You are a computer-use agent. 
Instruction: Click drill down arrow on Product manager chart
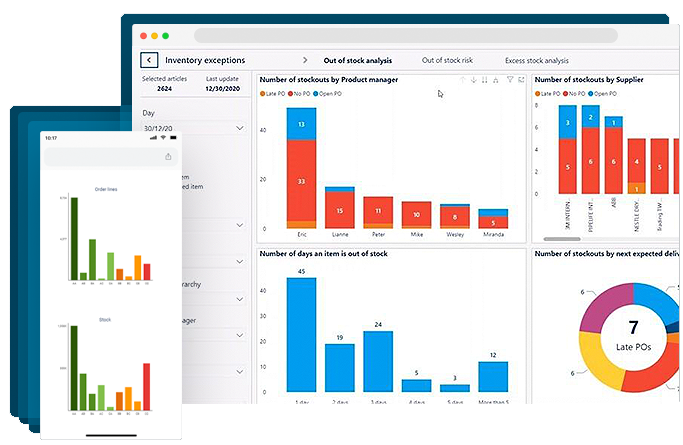point(473,79)
